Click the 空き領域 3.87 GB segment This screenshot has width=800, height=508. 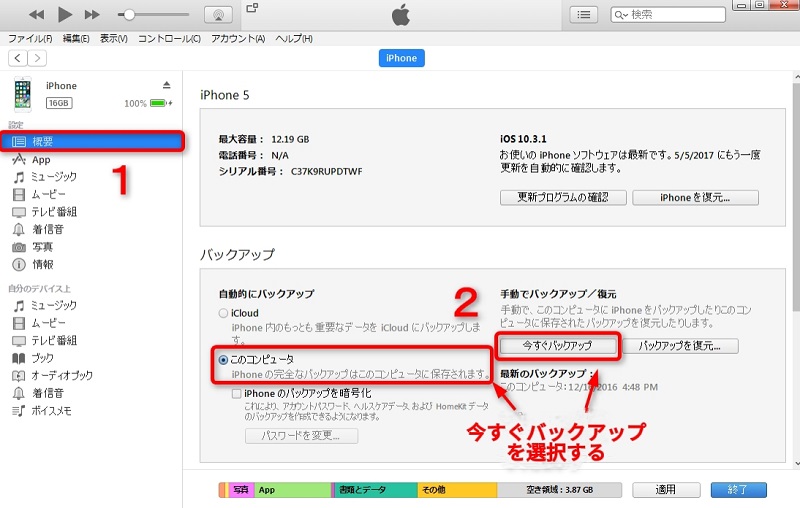[x=559, y=490]
